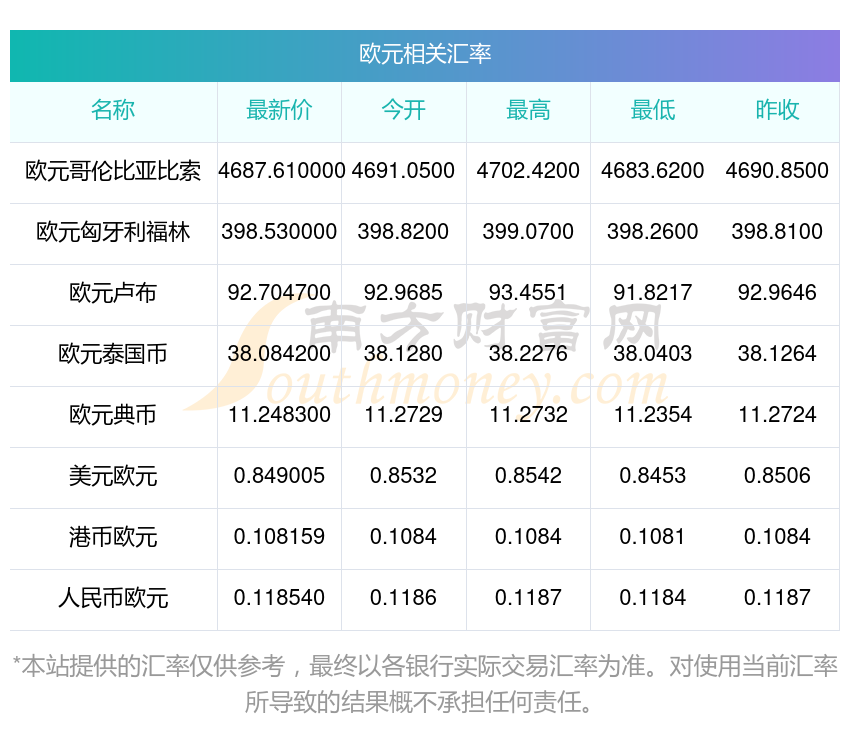Click high value 93.4551

pos(528,293)
